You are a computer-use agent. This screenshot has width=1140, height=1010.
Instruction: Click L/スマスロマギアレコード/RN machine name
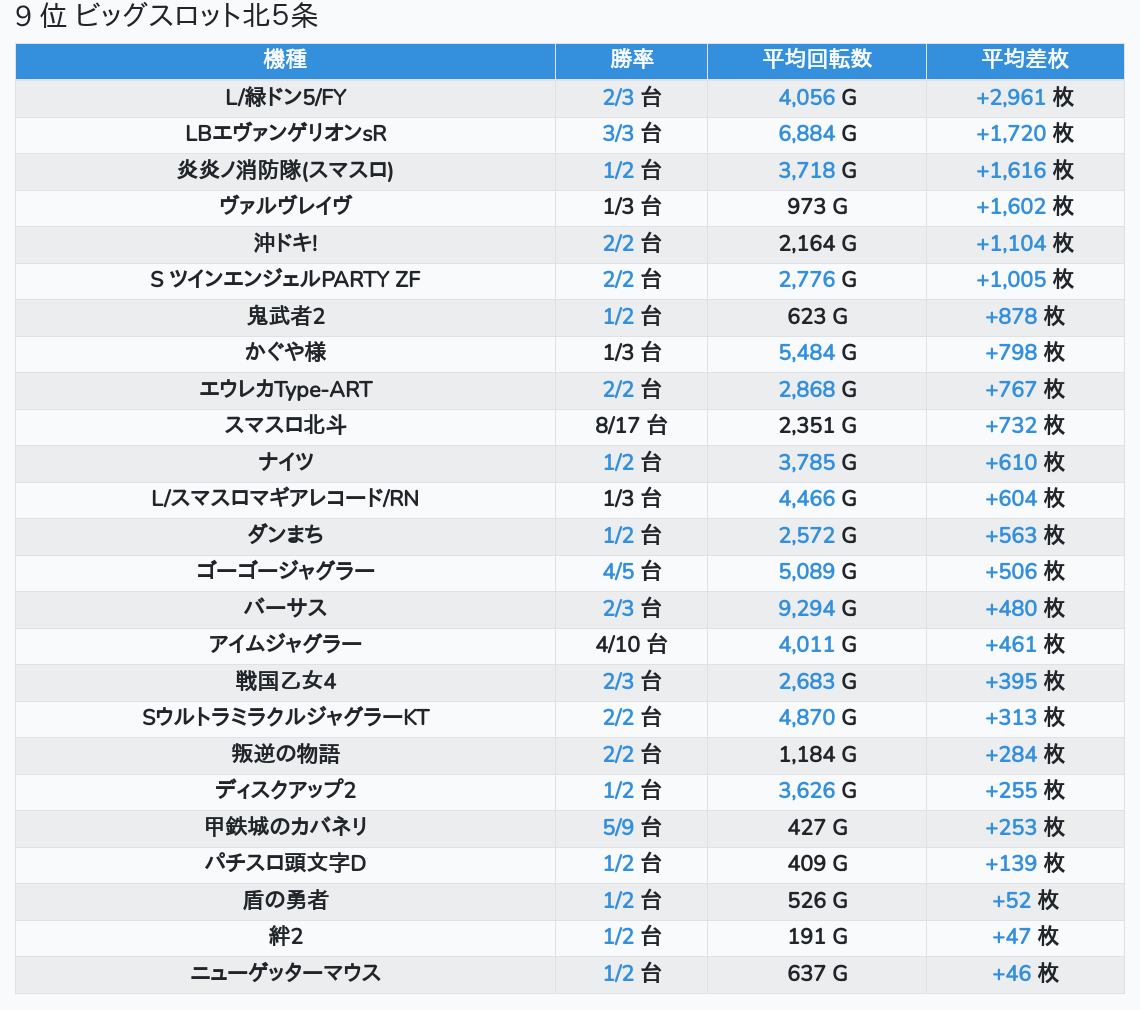[285, 499]
